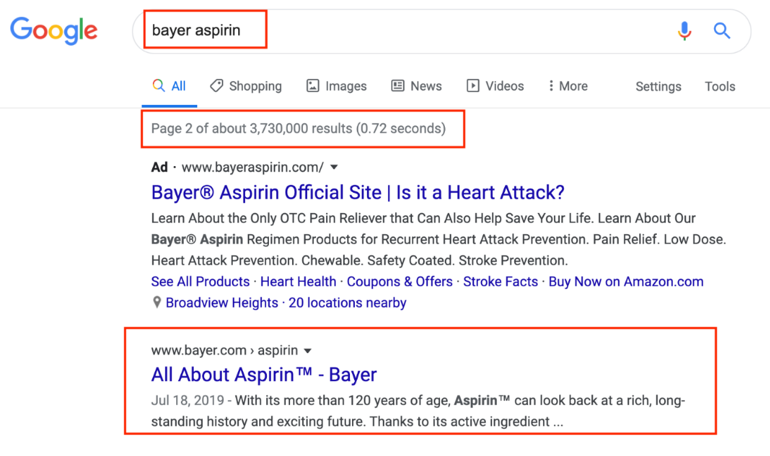Open the Images tab
Image resolution: width=770 pixels, height=456 pixels.
point(336,86)
